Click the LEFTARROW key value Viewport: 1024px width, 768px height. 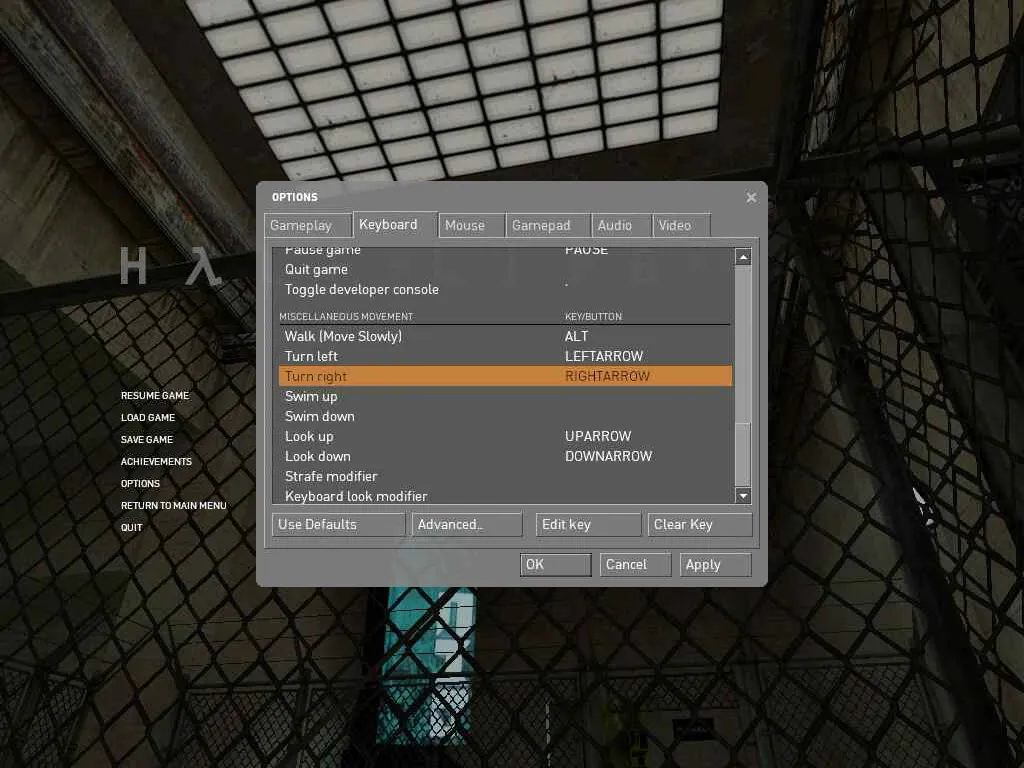click(604, 357)
